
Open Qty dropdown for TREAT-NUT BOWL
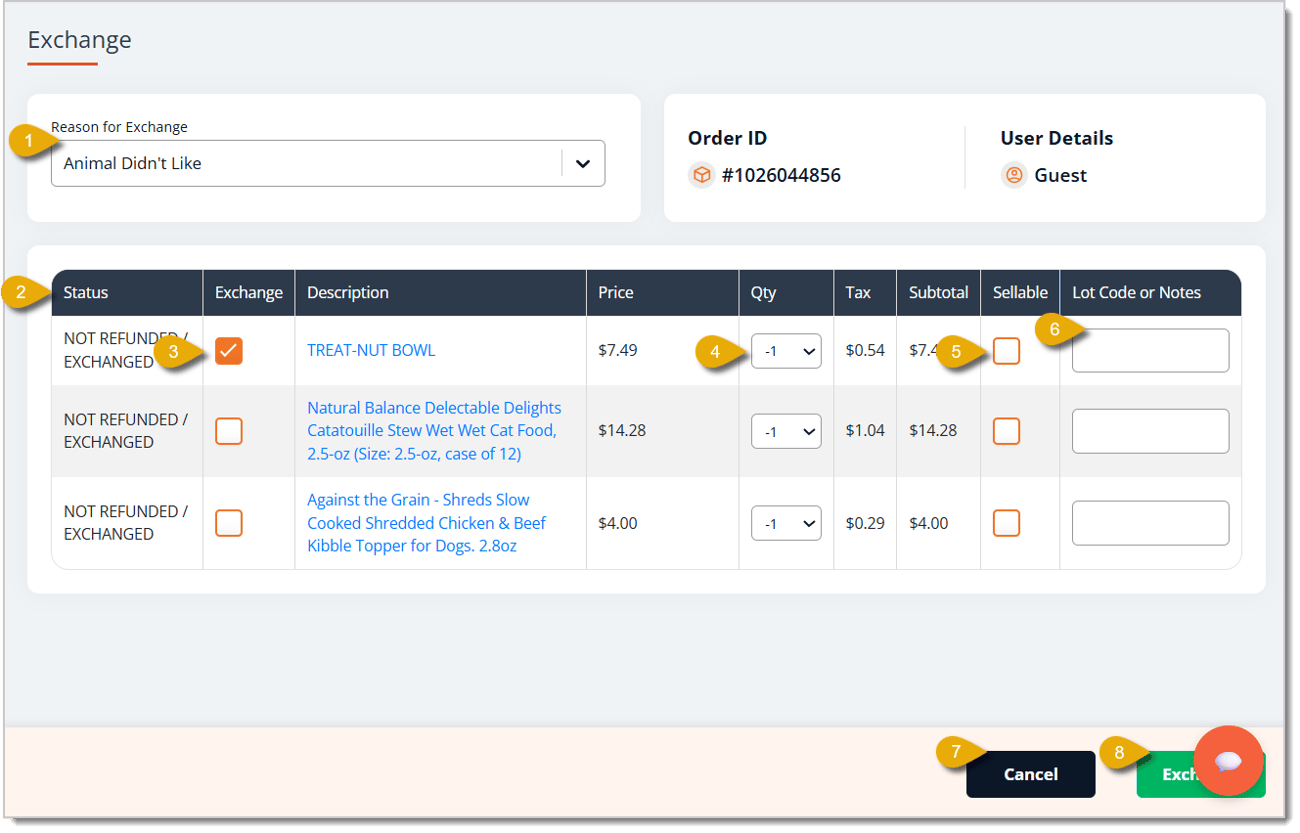click(786, 351)
